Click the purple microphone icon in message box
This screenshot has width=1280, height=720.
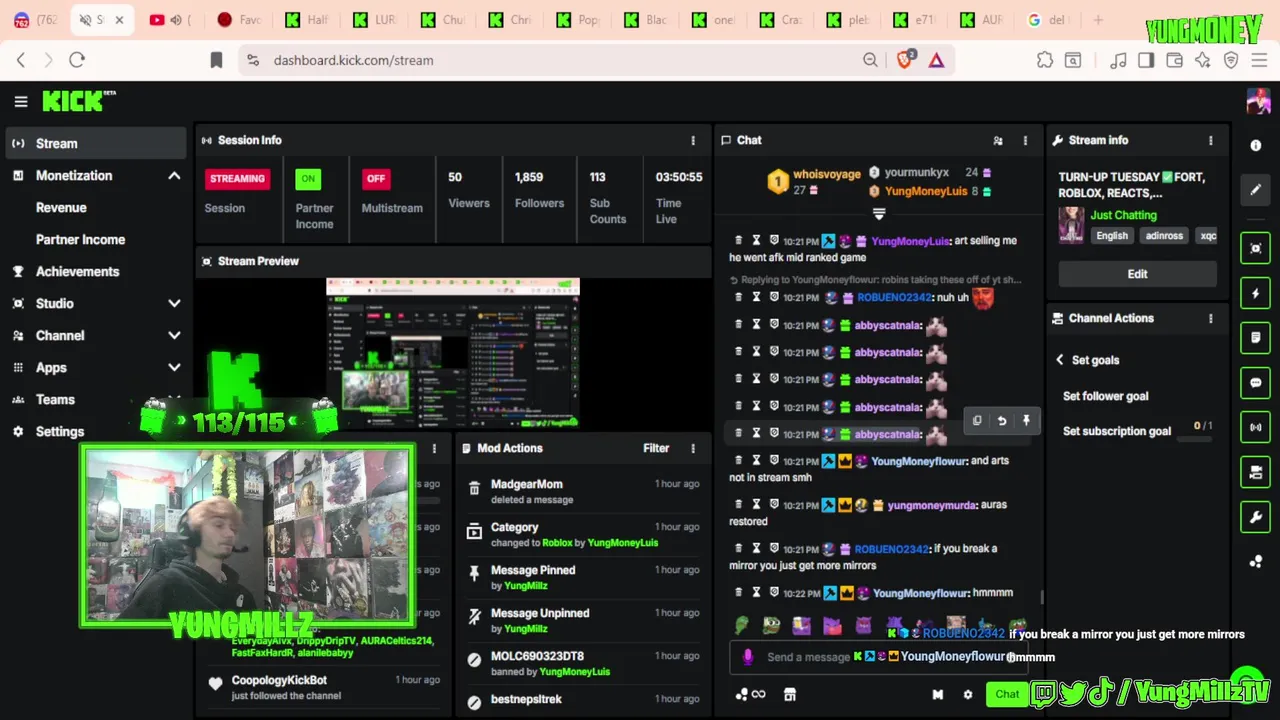[x=747, y=657]
